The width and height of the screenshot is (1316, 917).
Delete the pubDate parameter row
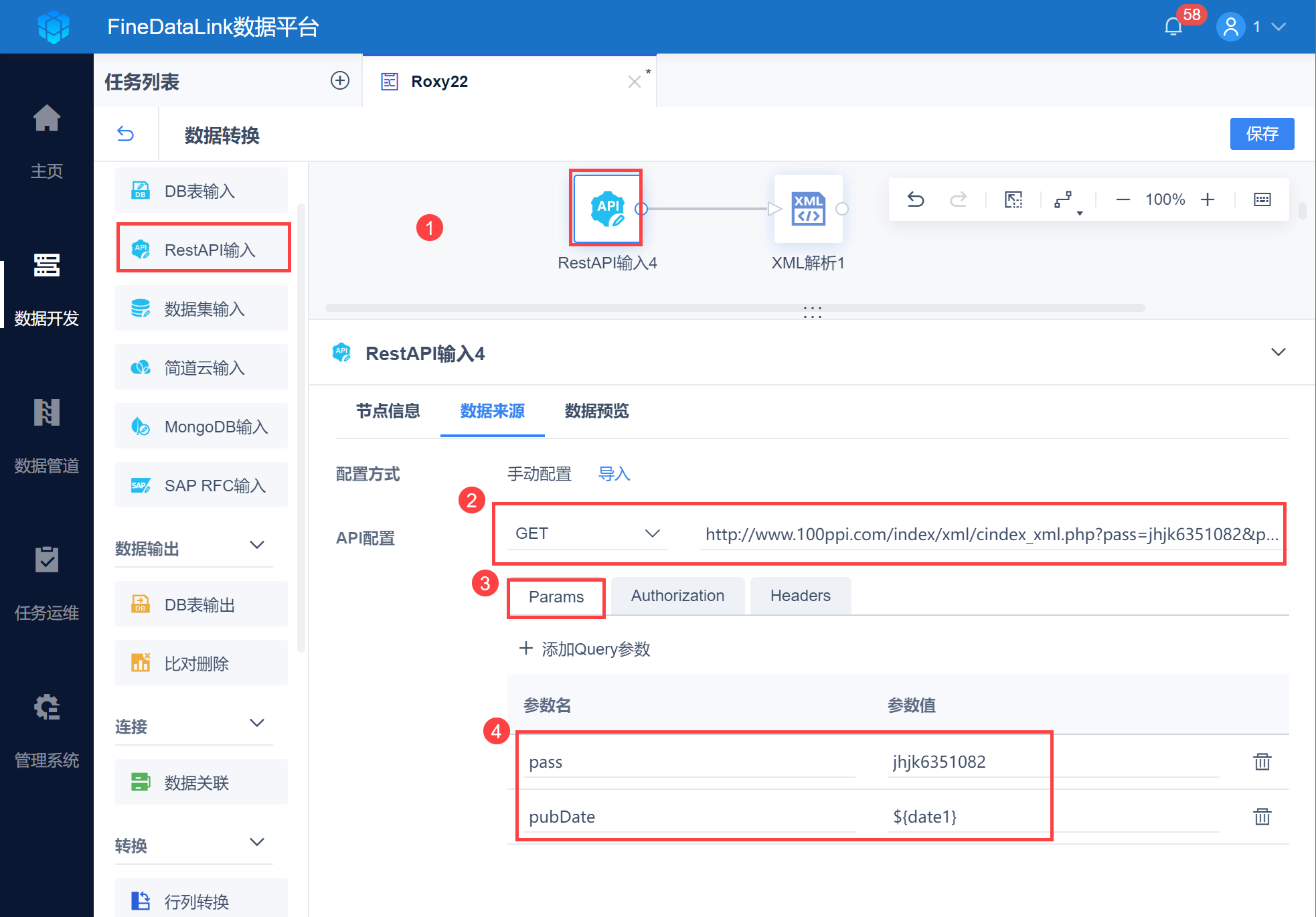[x=1262, y=817]
